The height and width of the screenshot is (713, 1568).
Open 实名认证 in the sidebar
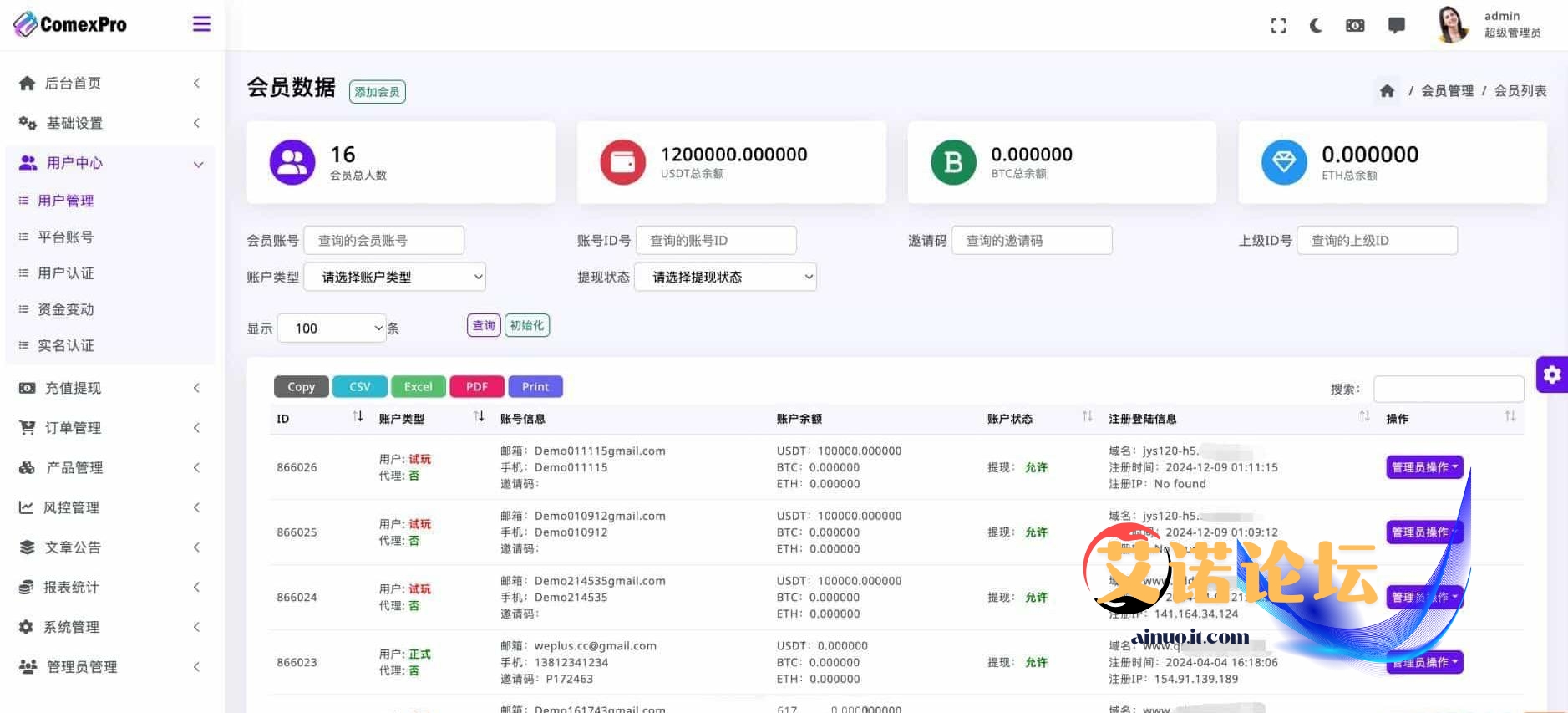65,345
